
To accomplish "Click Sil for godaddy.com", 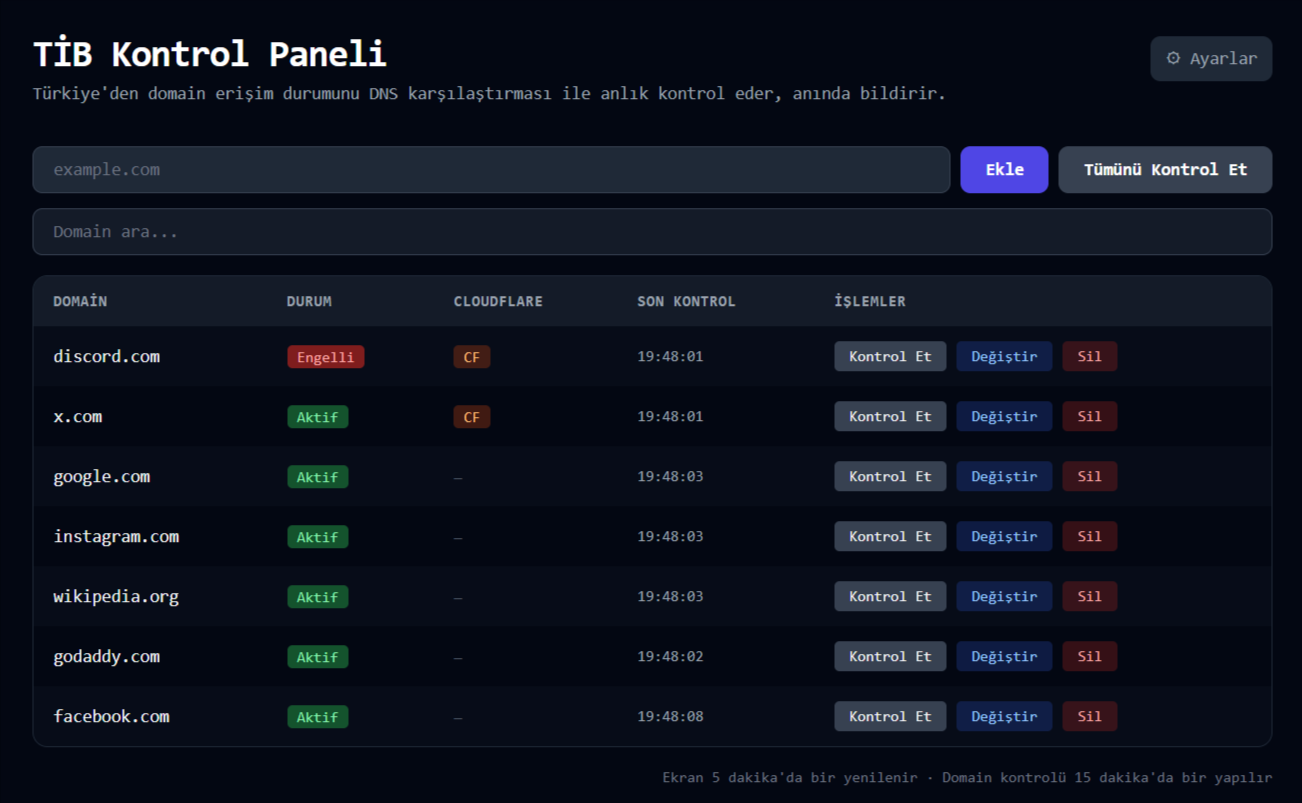I will tap(1089, 657).
